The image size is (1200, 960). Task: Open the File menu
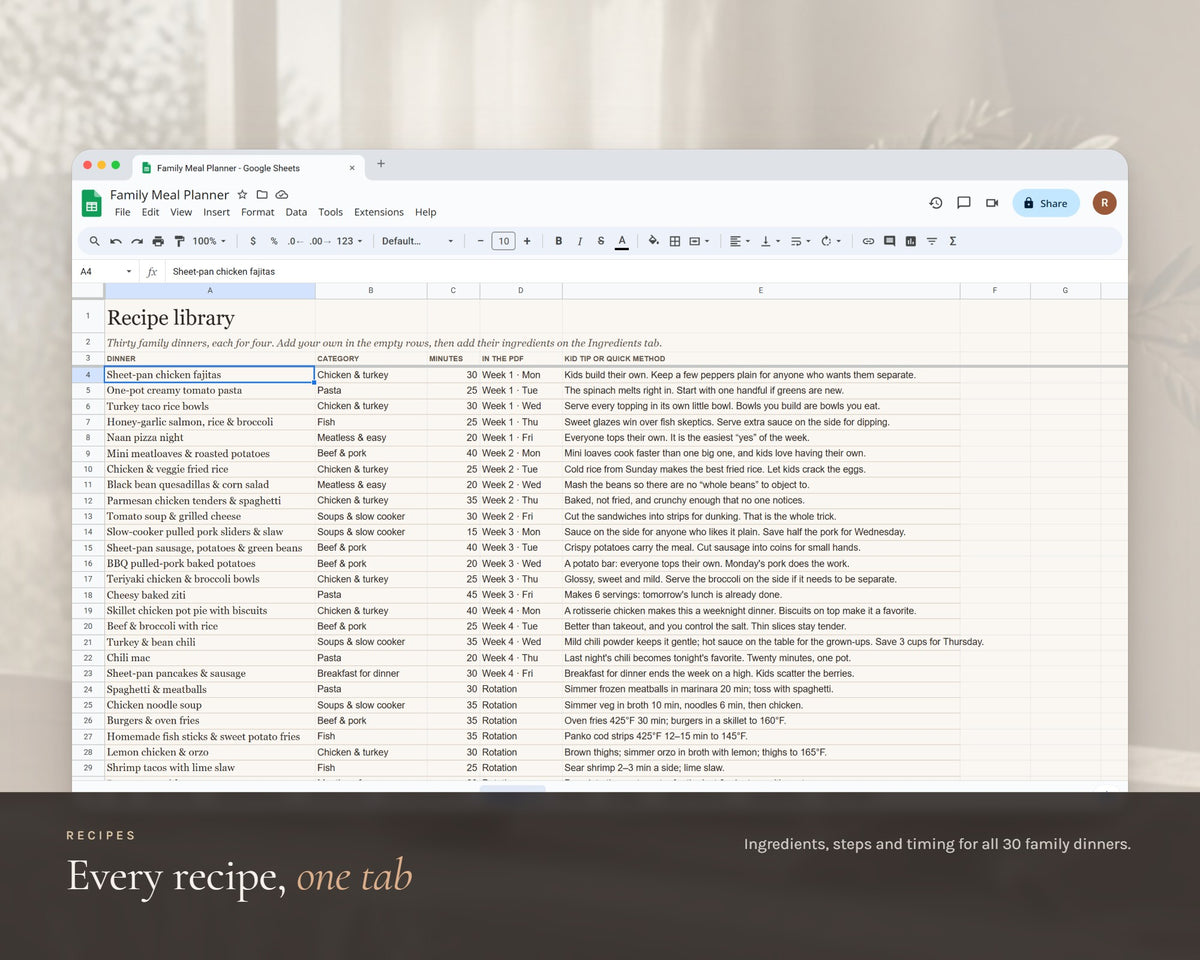pyautogui.click(x=122, y=212)
